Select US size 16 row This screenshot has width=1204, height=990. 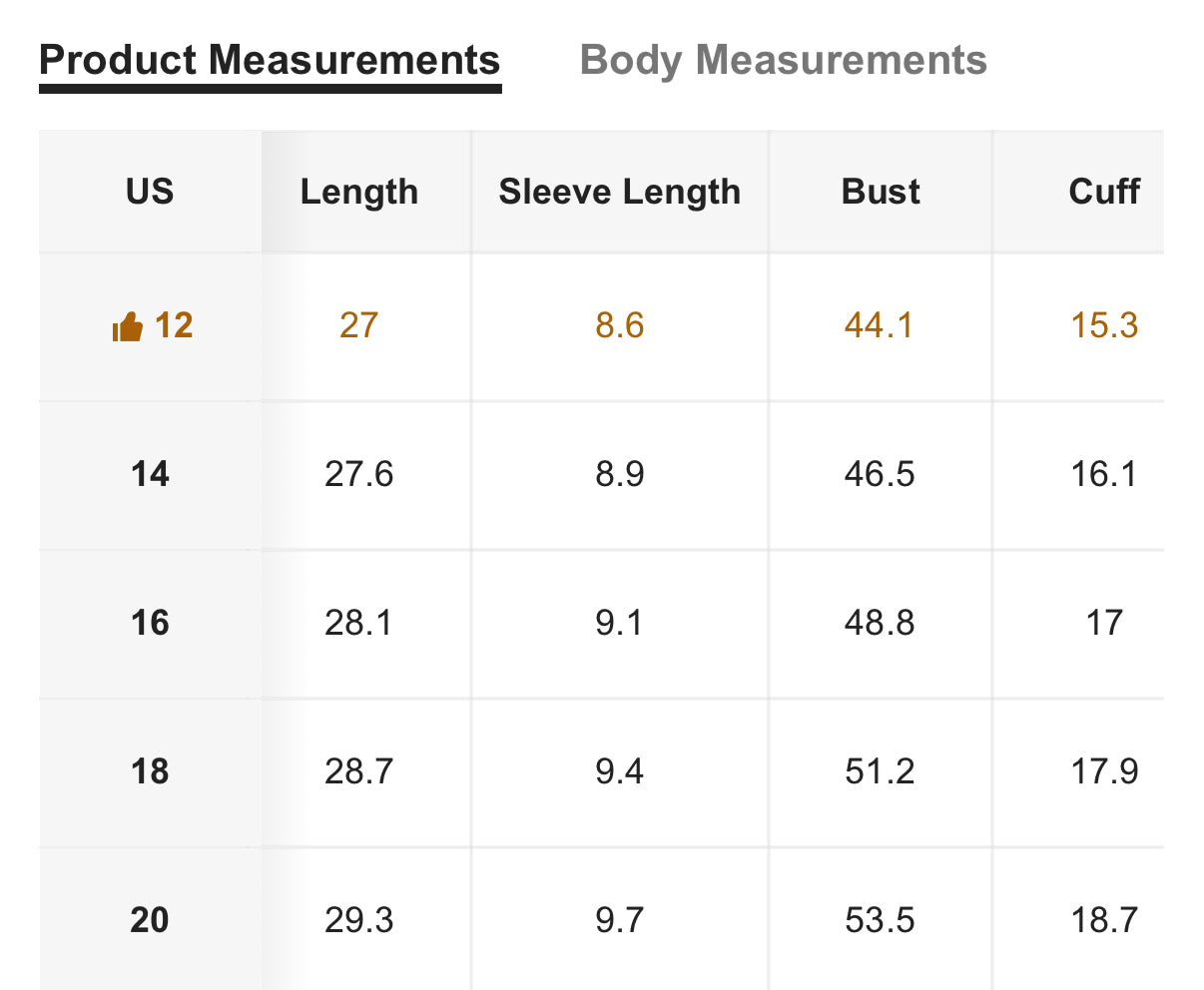tap(601, 624)
